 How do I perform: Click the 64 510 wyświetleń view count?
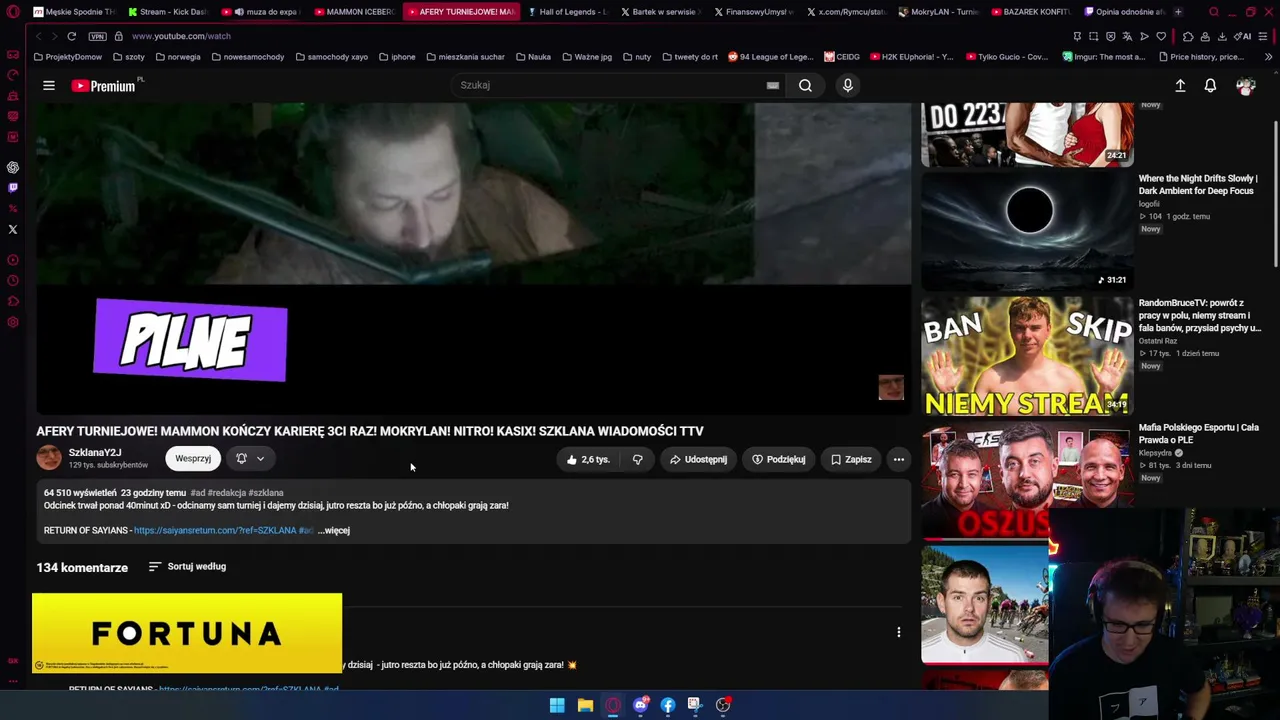click(80, 493)
